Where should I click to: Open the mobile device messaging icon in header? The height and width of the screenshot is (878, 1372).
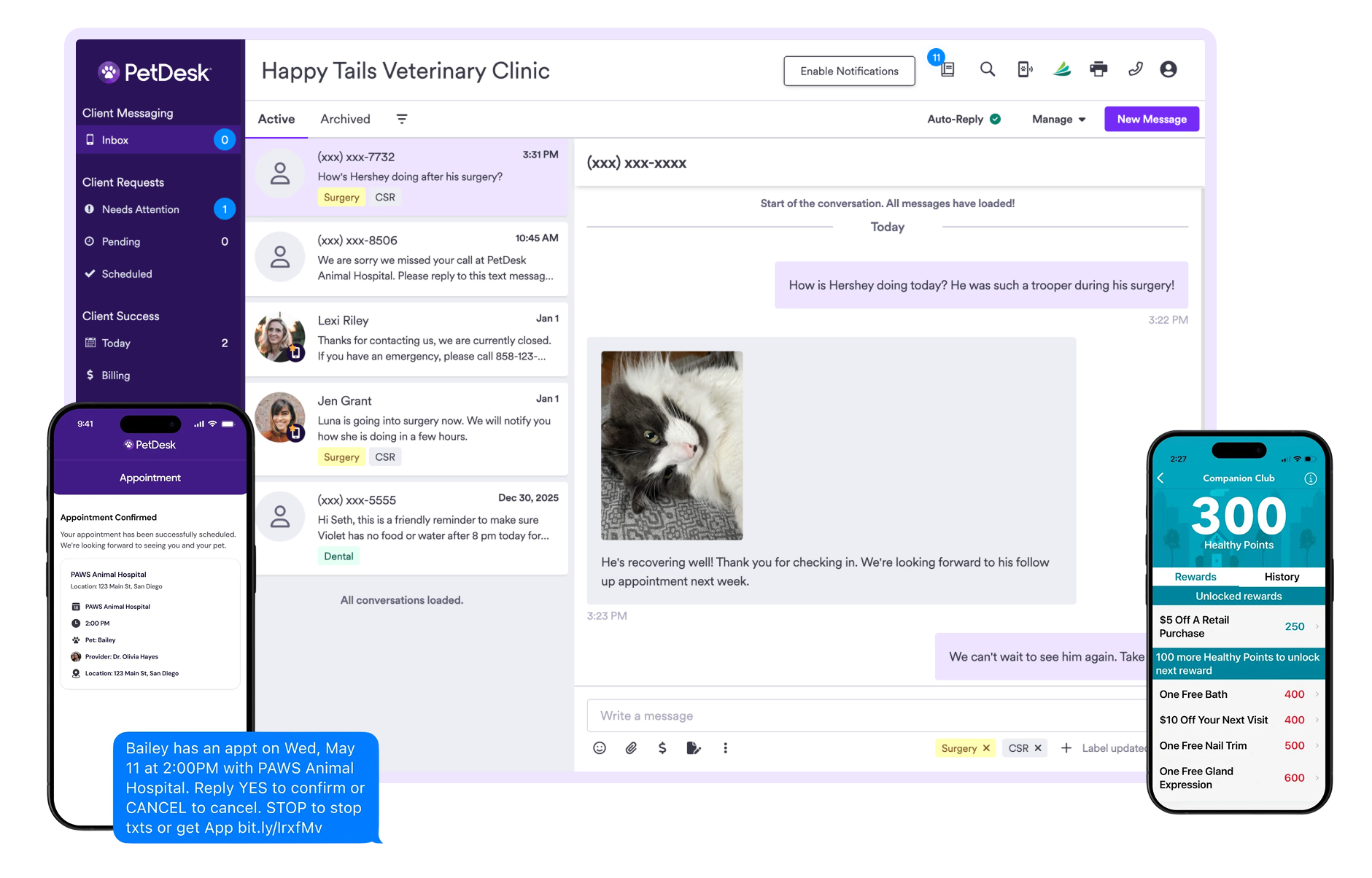[x=1025, y=69]
